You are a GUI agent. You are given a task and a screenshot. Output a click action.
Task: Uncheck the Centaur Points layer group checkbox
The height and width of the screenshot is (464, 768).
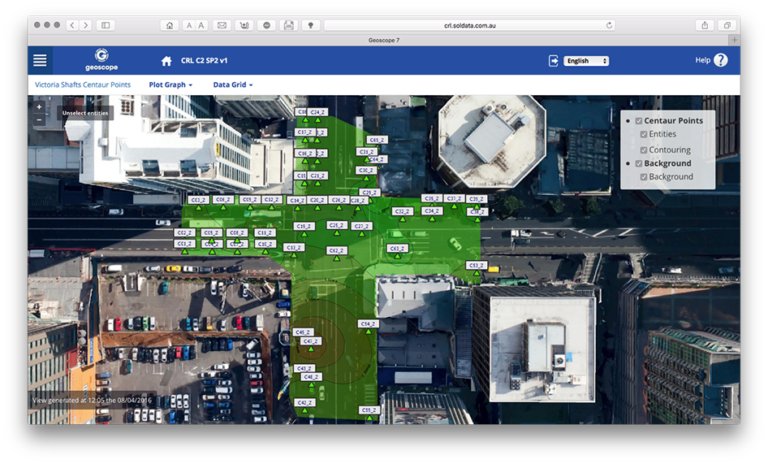[x=639, y=121]
